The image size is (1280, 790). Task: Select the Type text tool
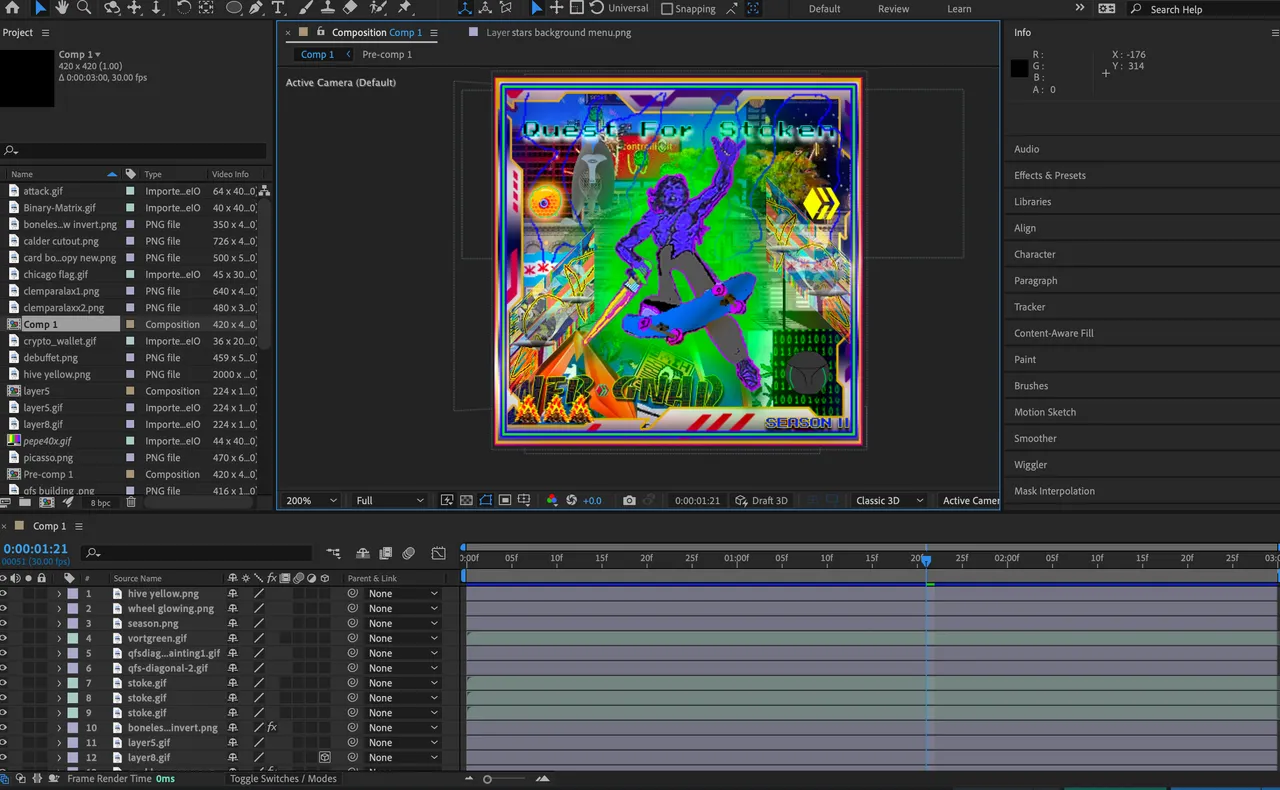pyautogui.click(x=278, y=8)
